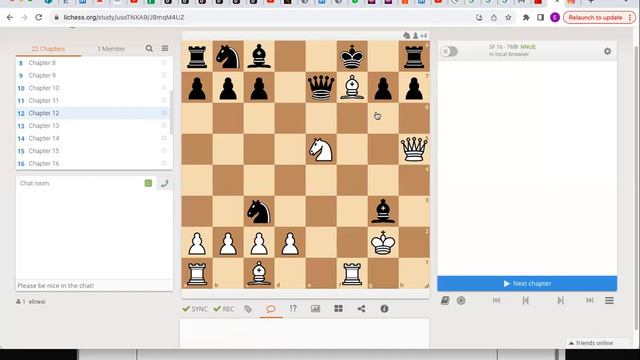Screen dimensions: 640x360
Task: Click the white knight on e5
Action: [x=321, y=149]
